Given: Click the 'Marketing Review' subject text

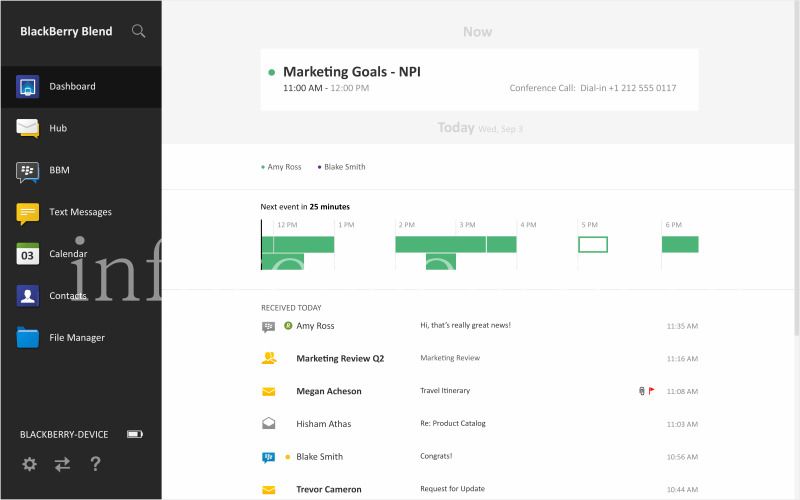Looking at the screenshot, I should pyautogui.click(x=450, y=358).
